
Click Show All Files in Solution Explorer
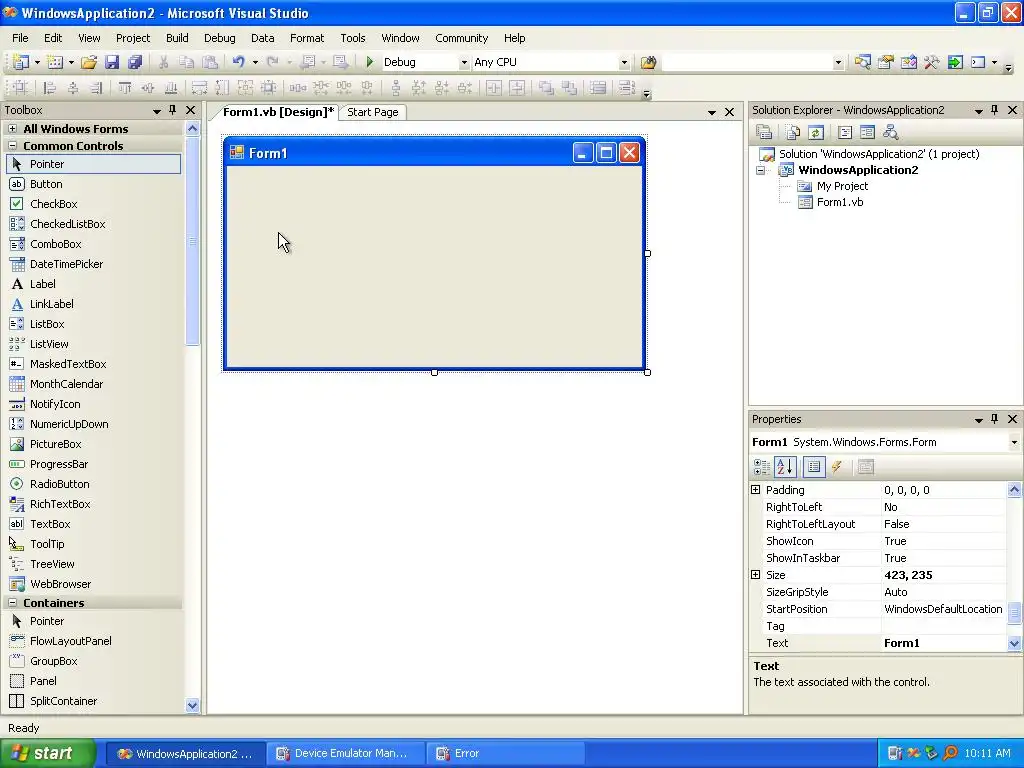click(792, 133)
